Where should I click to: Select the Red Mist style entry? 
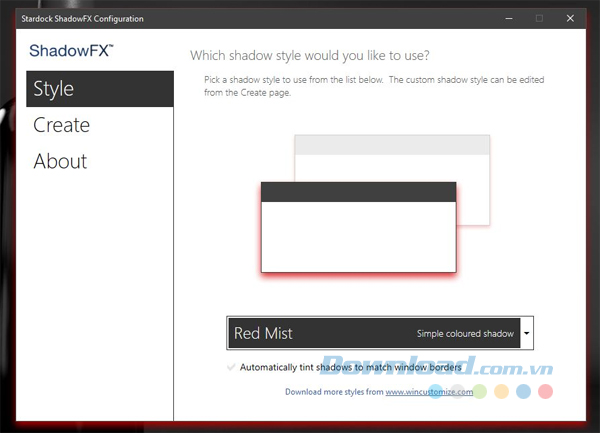click(x=374, y=333)
